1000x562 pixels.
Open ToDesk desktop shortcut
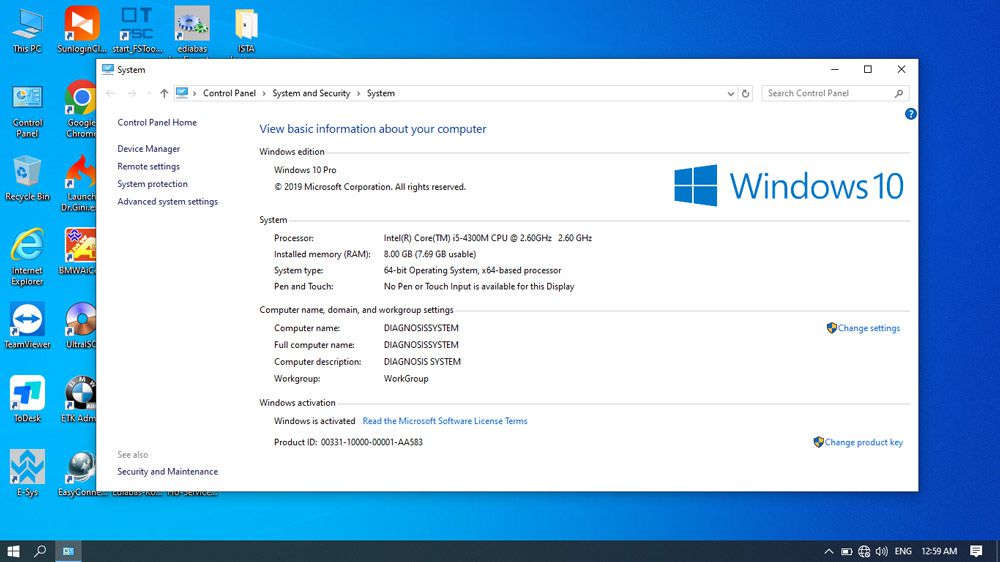pyautogui.click(x=27, y=399)
